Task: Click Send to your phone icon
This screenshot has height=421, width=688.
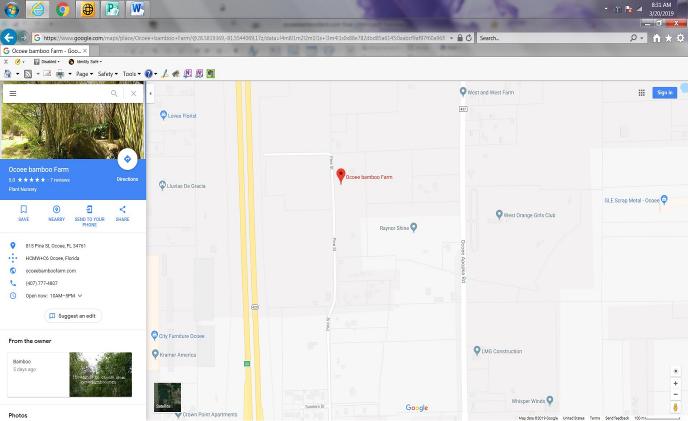Action: pyautogui.click(x=89, y=210)
